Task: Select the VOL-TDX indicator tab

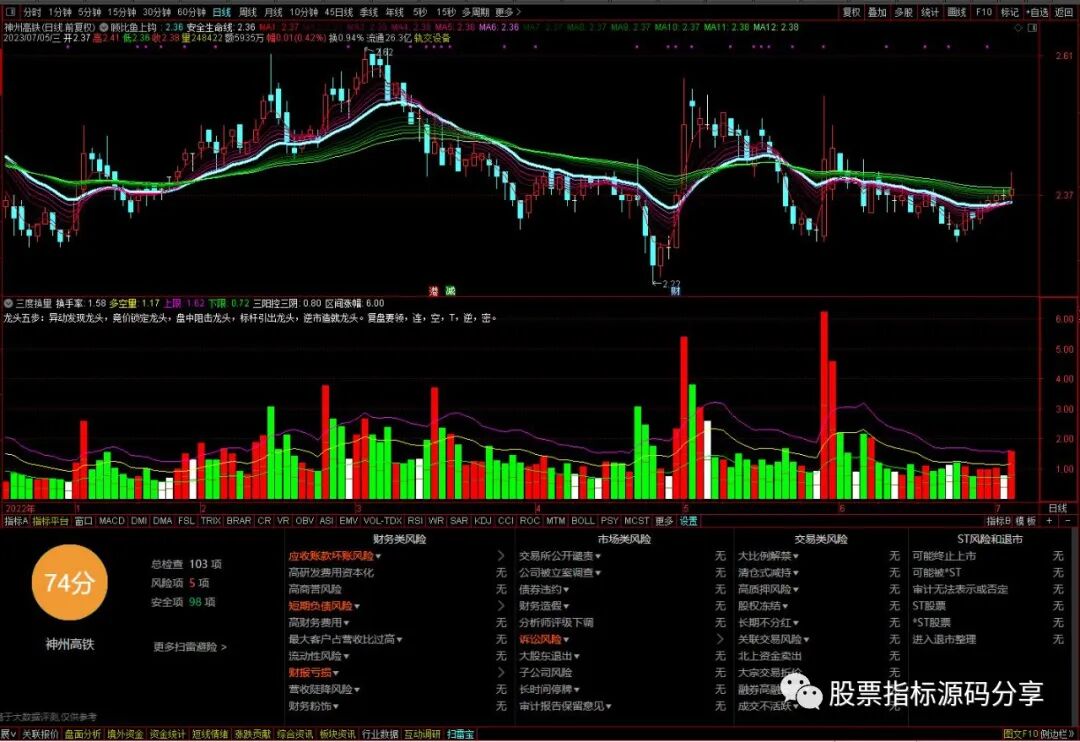Action: pyautogui.click(x=382, y=521)
